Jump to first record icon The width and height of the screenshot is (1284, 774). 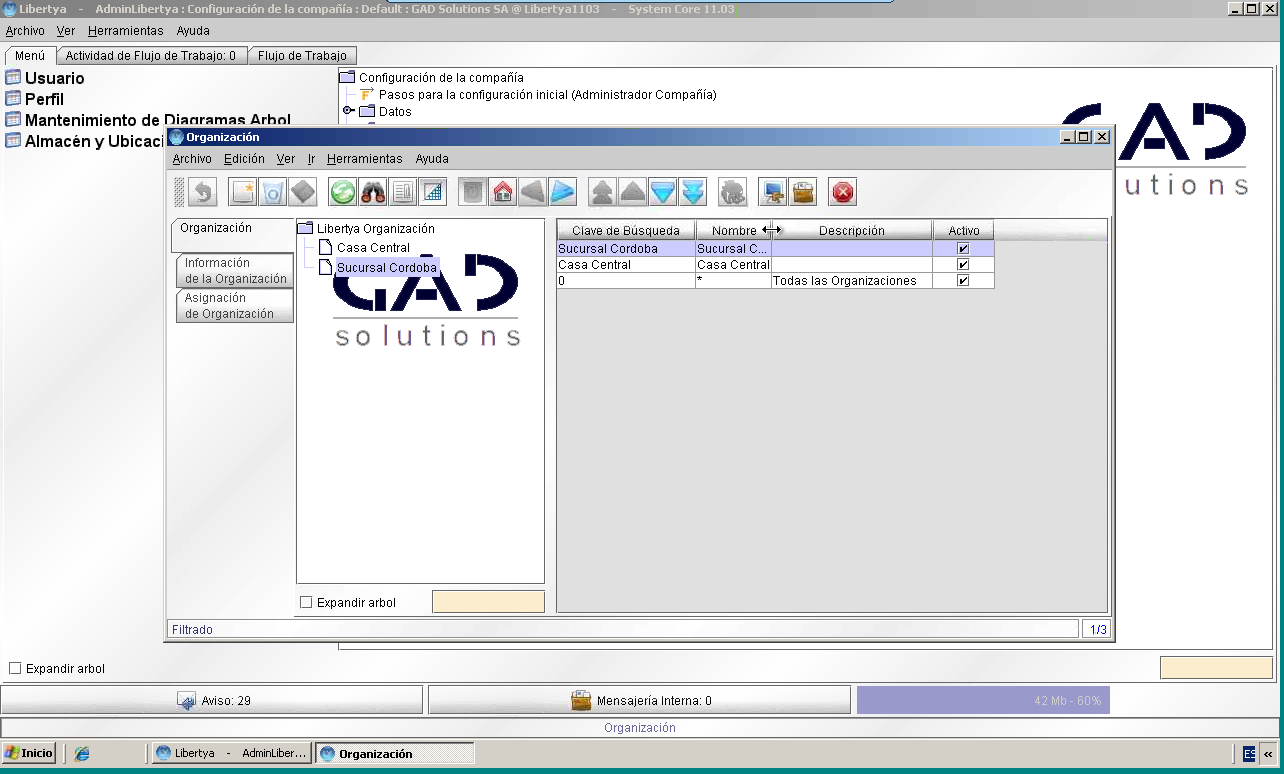pyautogui.click(x=603, y=192)
